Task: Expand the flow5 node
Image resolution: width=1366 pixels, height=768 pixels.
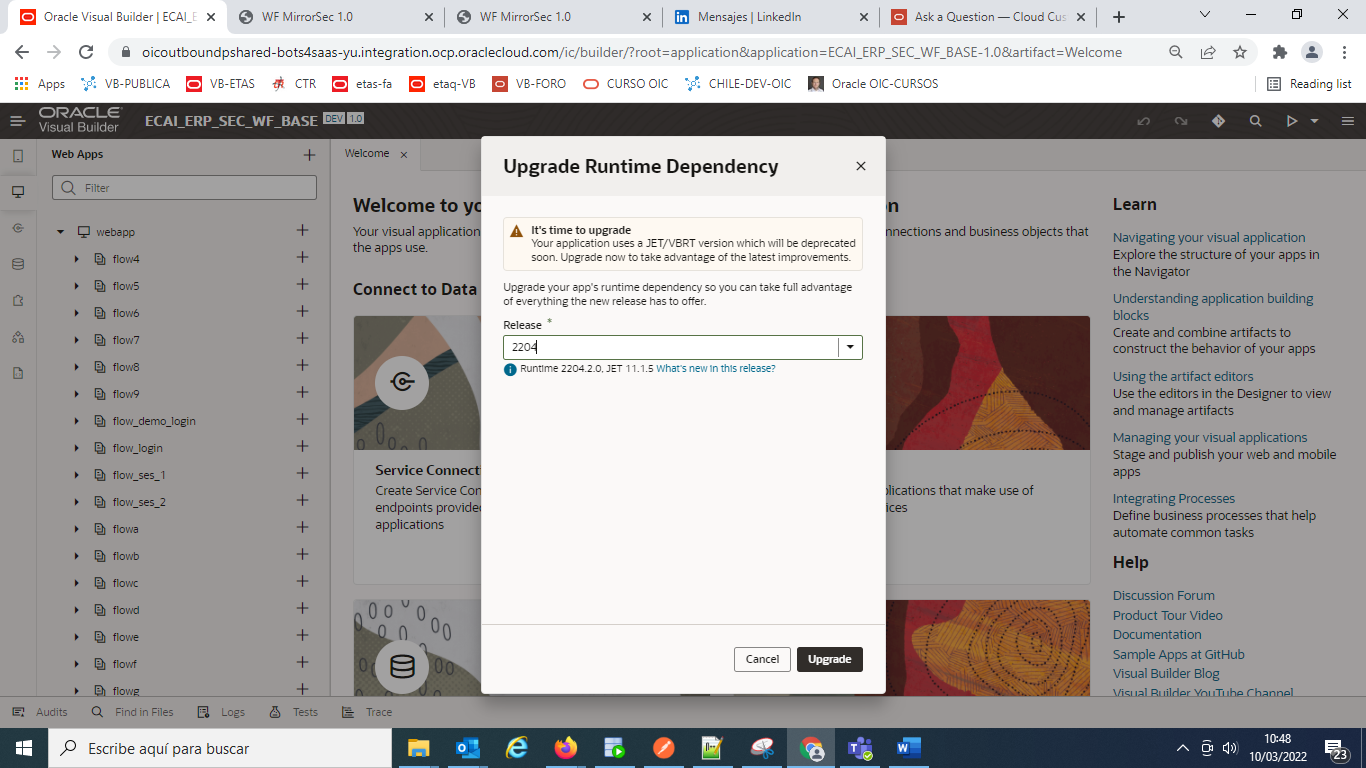Action: point(77,286)
